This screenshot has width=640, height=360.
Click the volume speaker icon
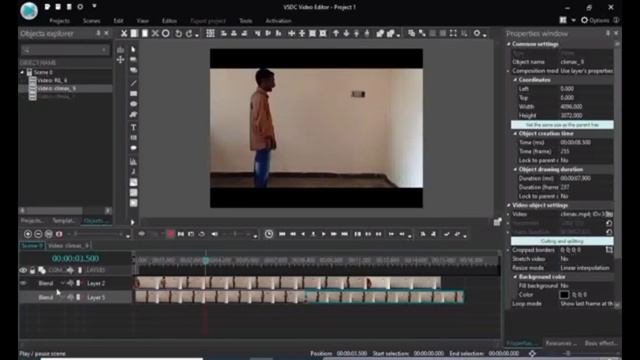click(214, 234)
